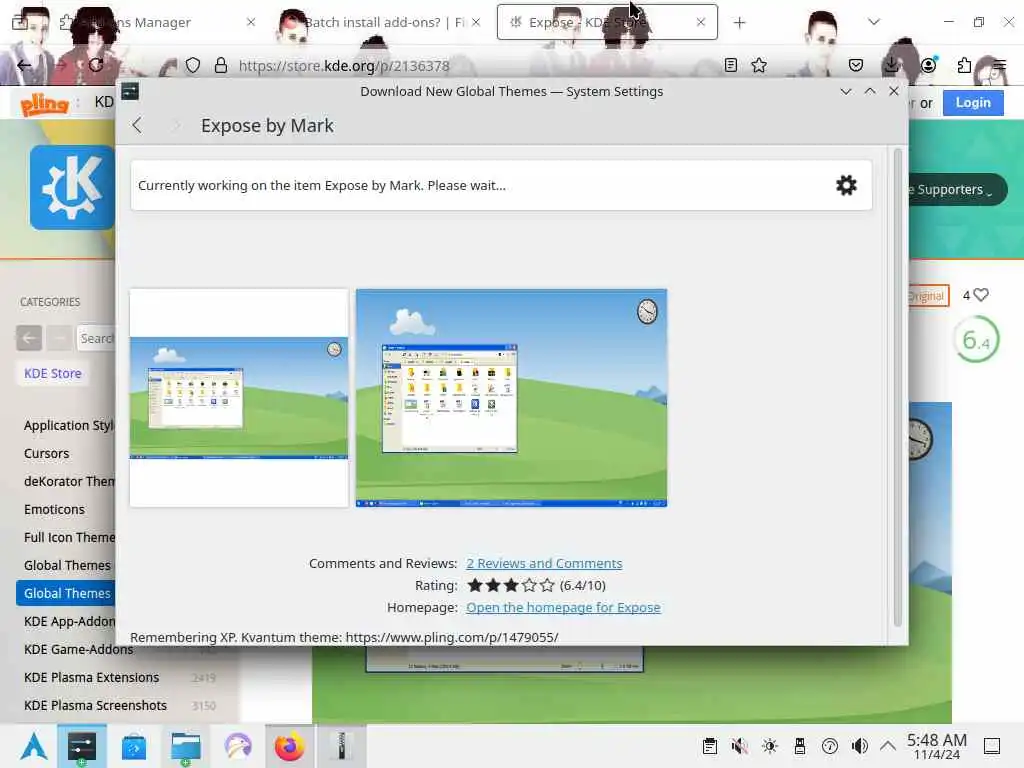Click the 5:48 AM clock
The width and height of the screenshot is (1024, 768).
click(936, 746)
